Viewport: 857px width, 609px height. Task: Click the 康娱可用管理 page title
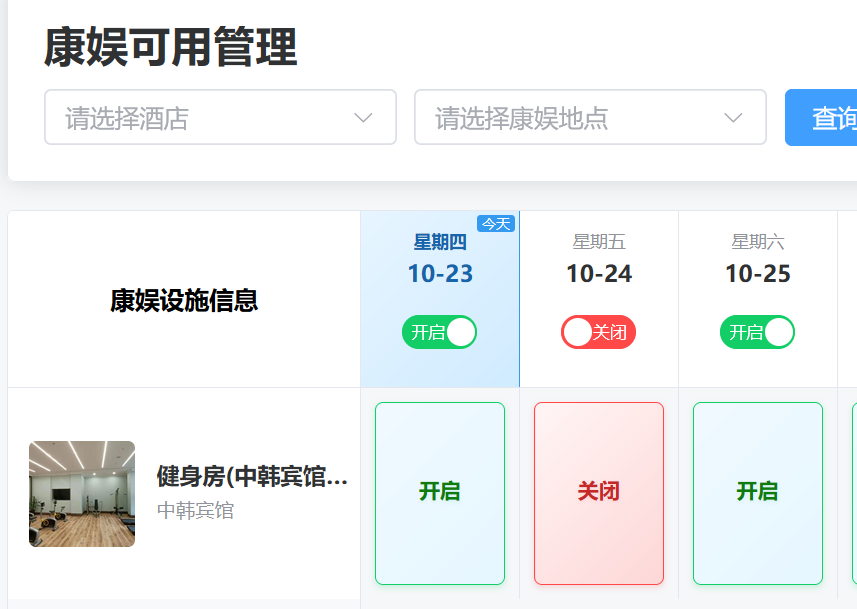coord(170,48)
